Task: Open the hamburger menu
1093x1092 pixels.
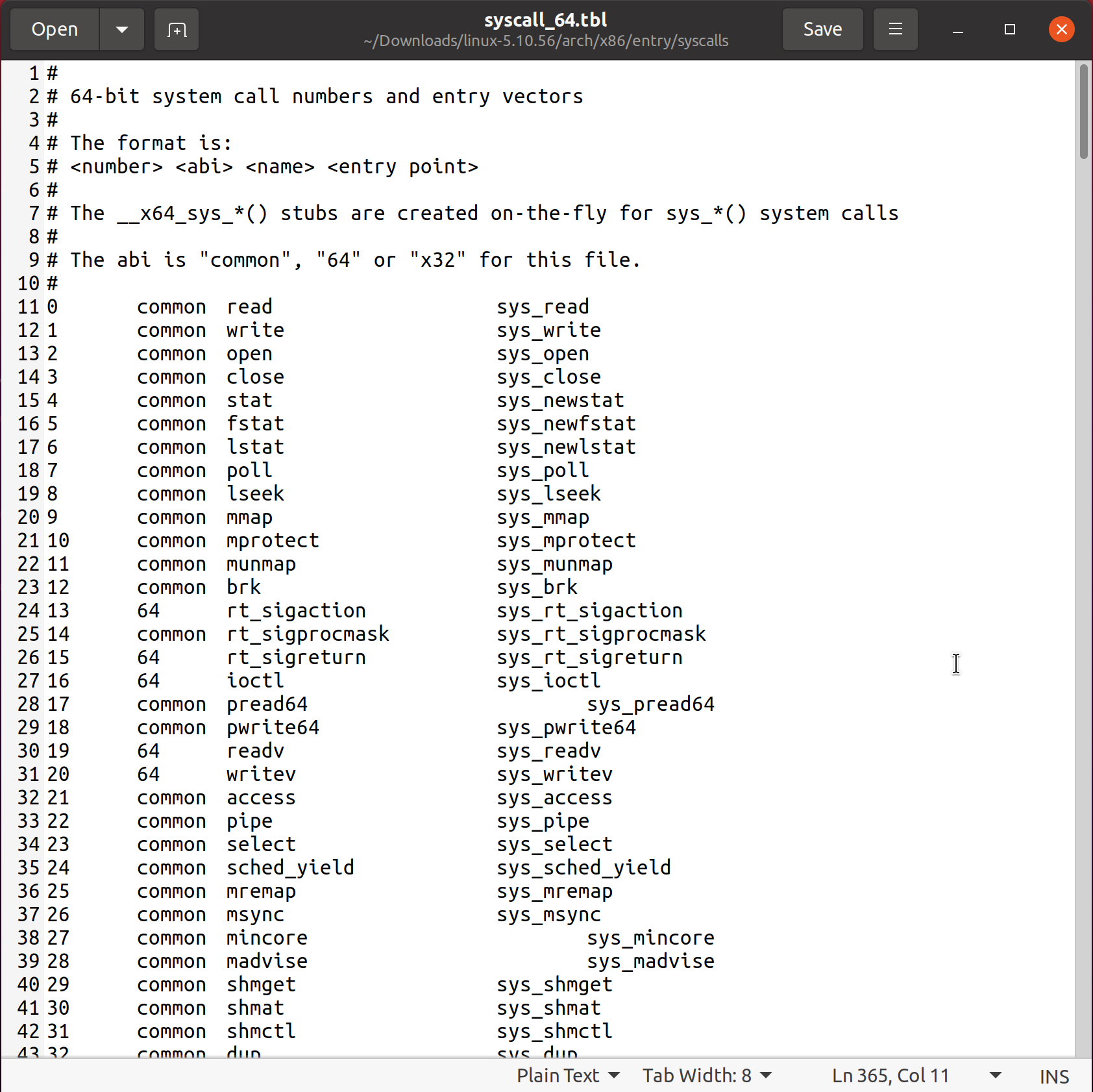Action: point(895,29)
